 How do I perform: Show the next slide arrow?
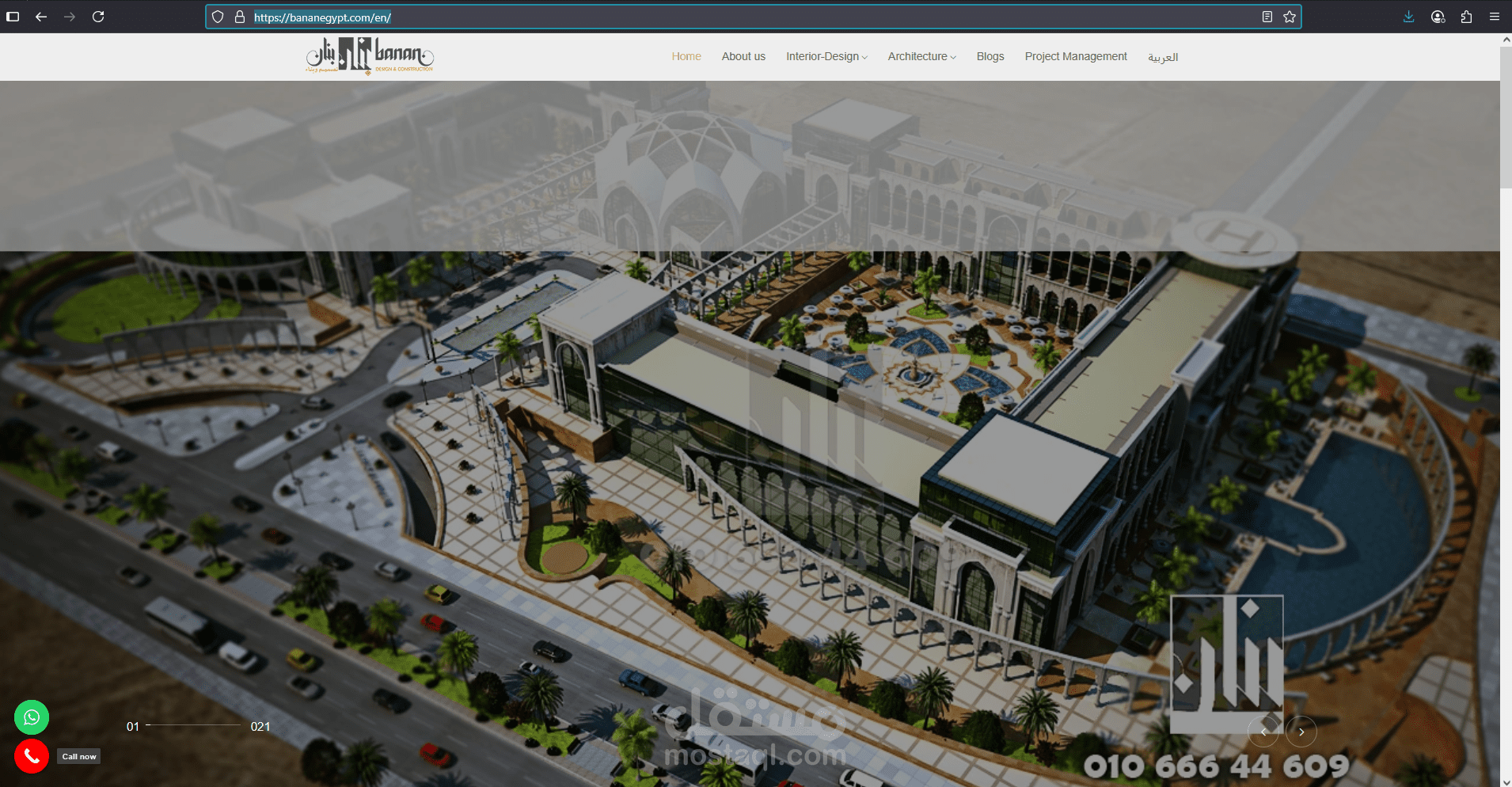(x=1301, y=732)
